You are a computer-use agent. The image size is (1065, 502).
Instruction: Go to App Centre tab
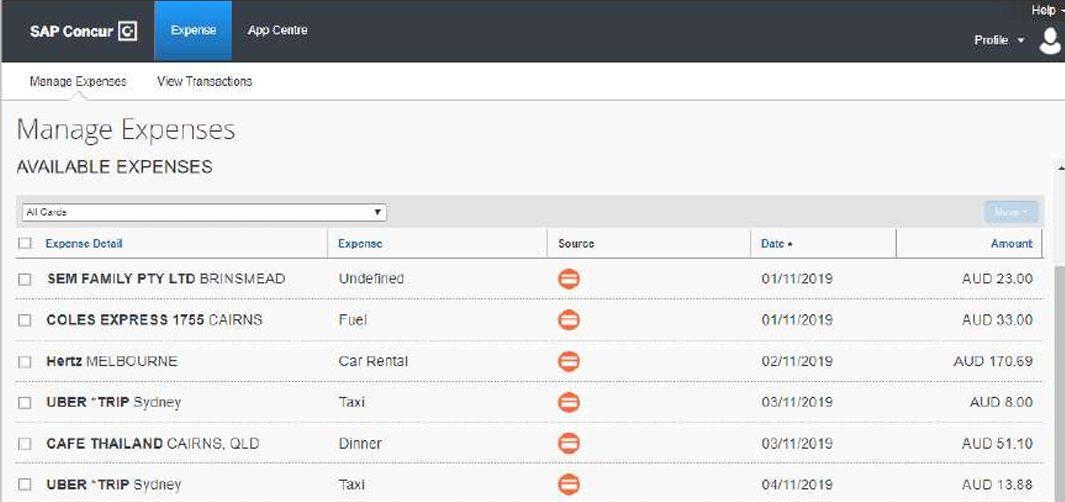(277, 31)
